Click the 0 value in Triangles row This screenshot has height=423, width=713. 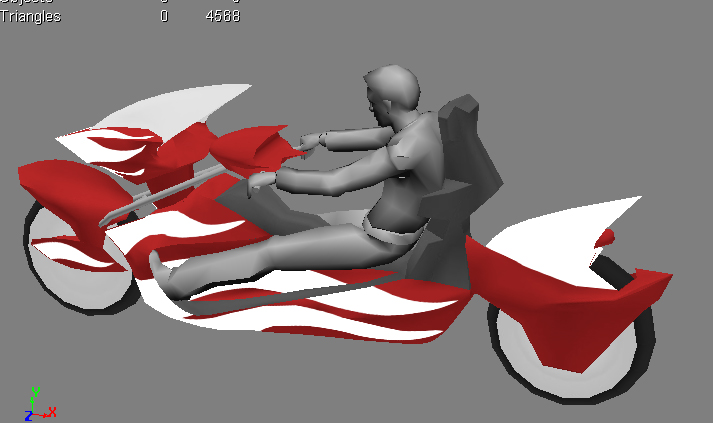[164, 16]
